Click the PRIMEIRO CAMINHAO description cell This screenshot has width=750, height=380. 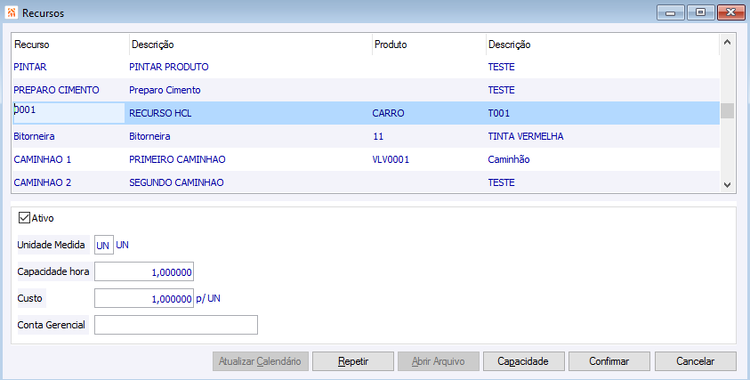click(177, 159)
